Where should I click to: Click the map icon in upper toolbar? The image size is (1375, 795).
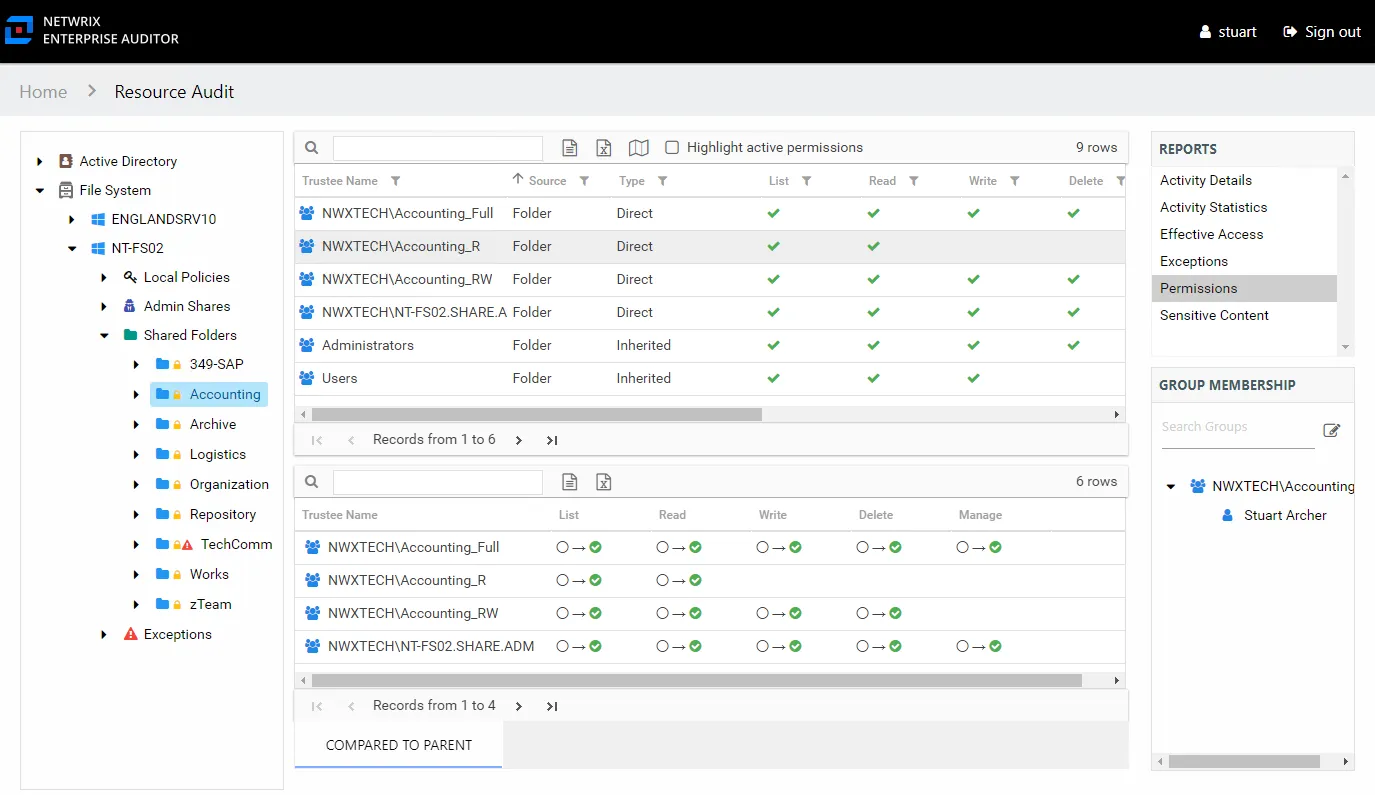pos(638,148)
